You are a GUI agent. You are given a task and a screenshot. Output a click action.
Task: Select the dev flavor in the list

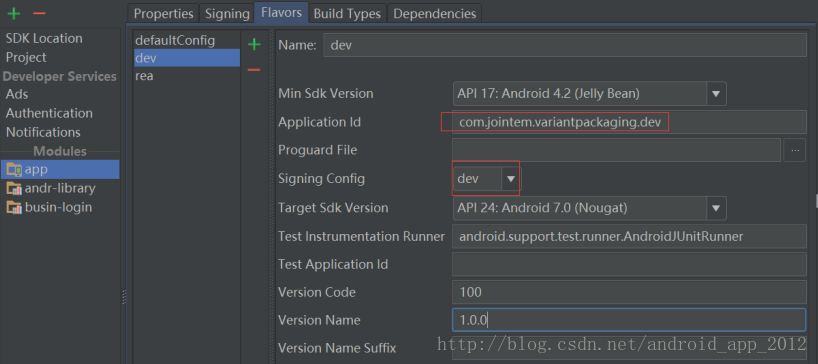coord(187,58)
